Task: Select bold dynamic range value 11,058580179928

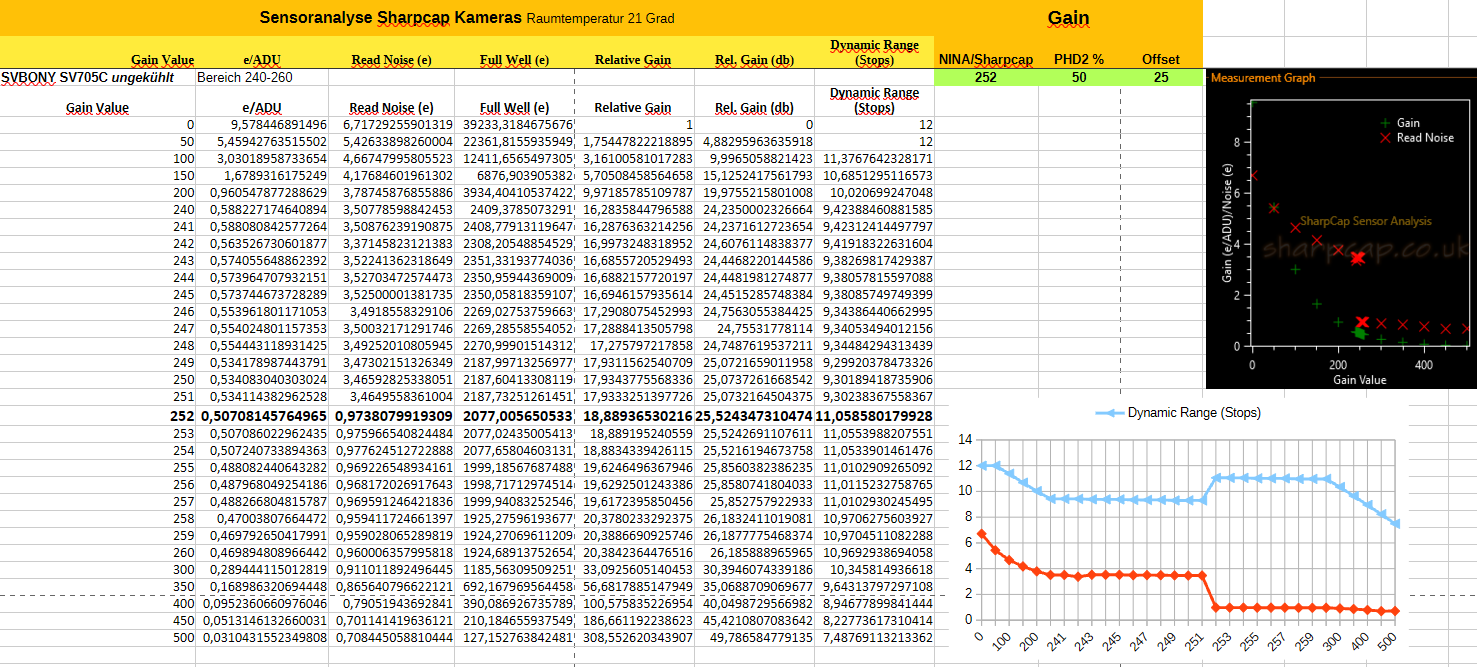Action: click(x=875, y=415)
